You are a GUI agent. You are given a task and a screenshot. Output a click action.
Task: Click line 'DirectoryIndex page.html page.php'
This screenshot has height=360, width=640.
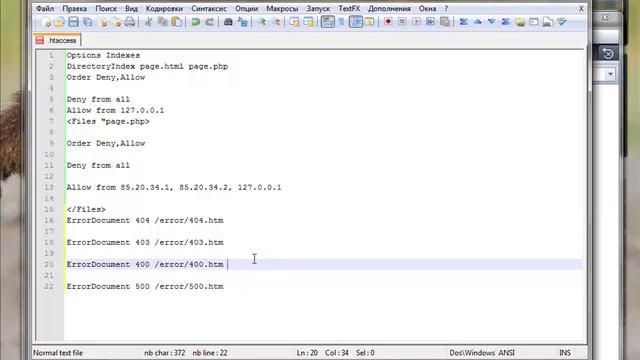(x=147, y=66)
